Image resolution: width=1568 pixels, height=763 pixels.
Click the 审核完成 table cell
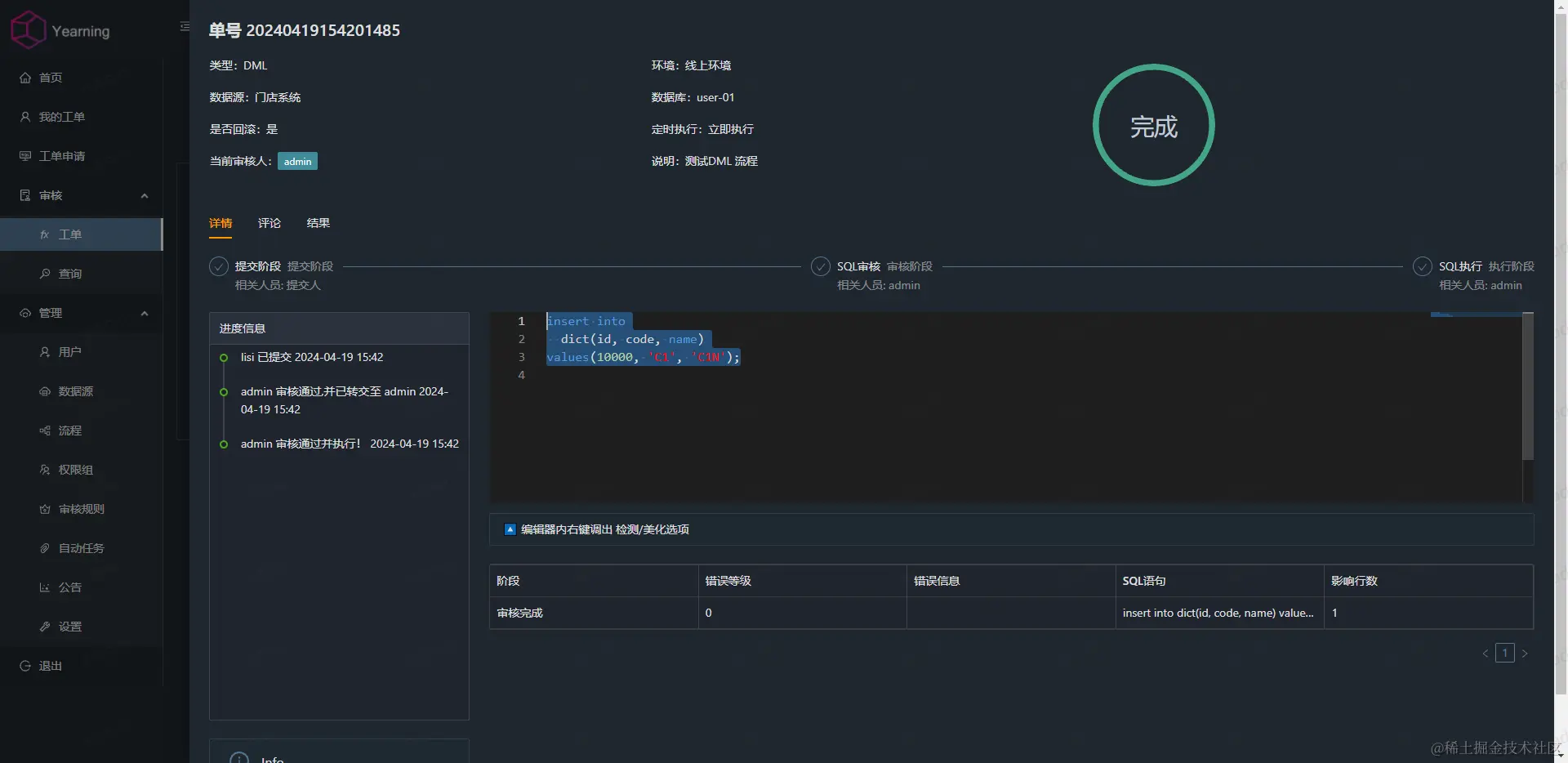click(594, 613)
